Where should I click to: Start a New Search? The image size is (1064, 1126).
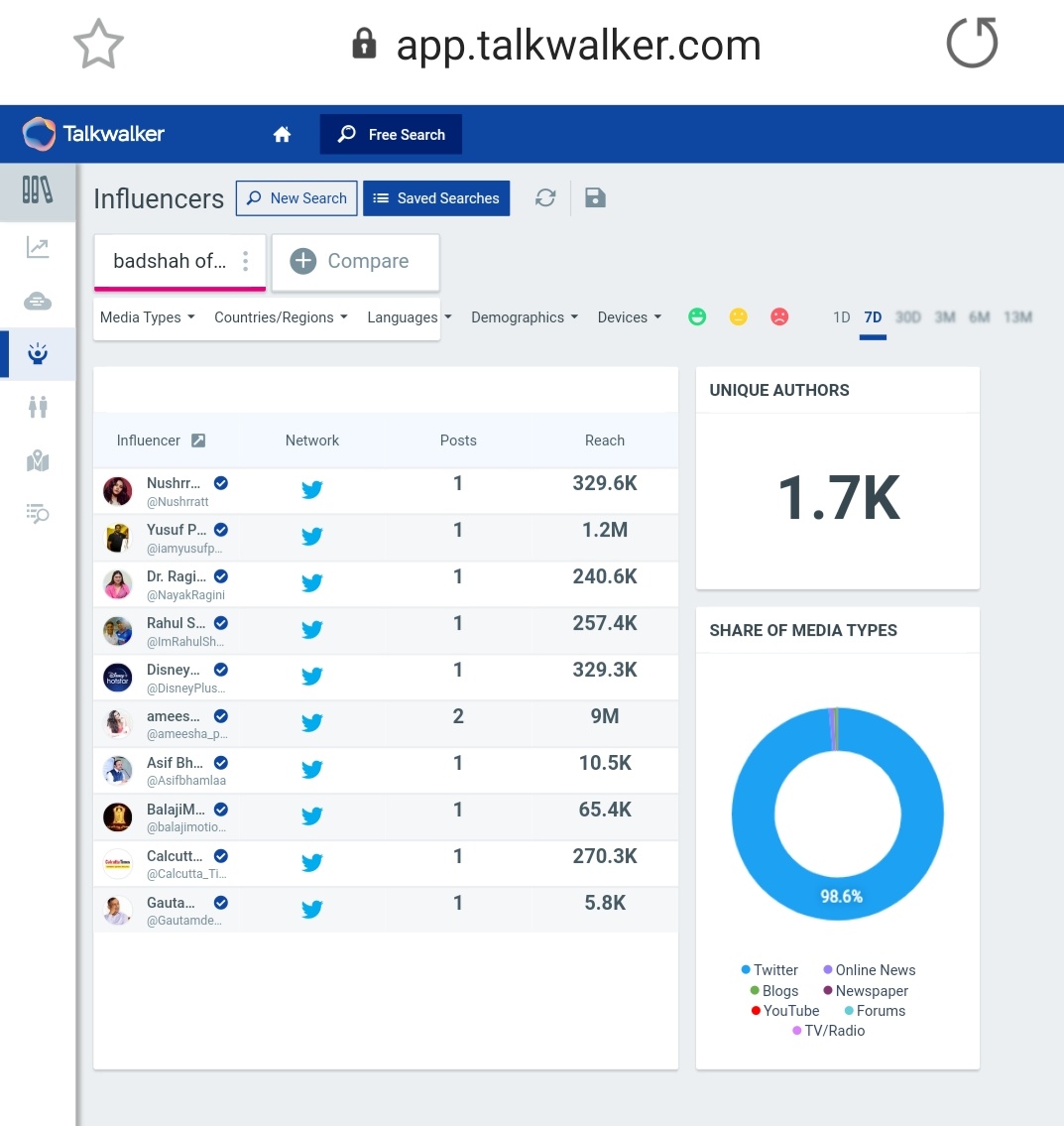[x=296, y=197]
